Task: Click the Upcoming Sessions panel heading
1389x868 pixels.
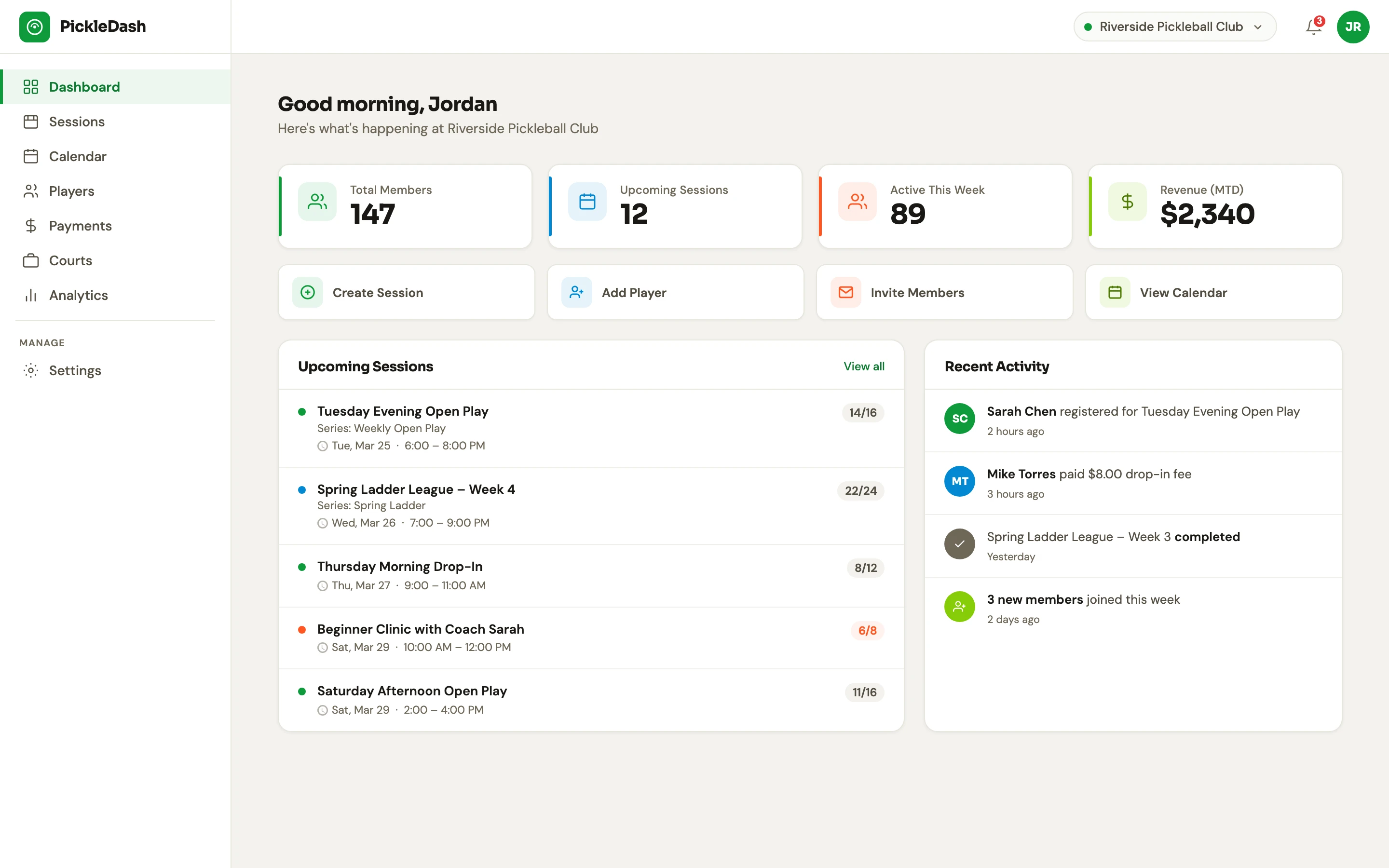Action: tap(366, 366)
